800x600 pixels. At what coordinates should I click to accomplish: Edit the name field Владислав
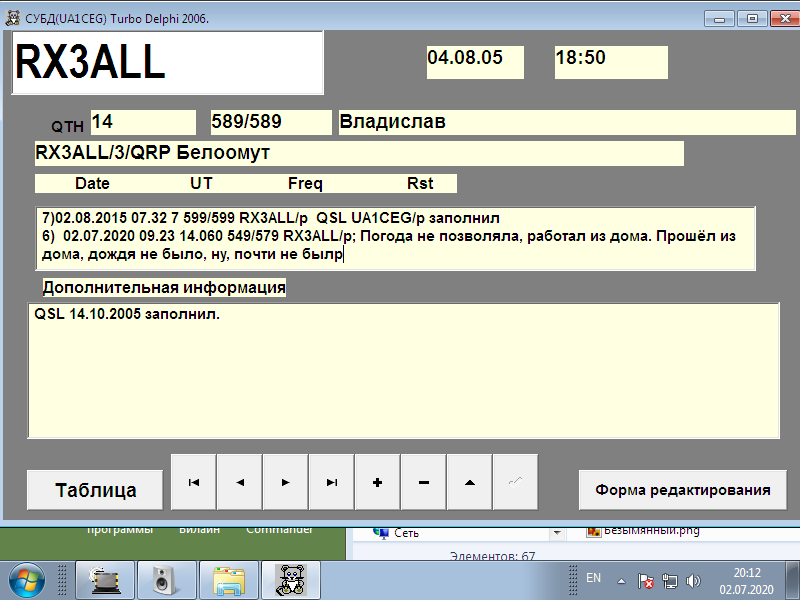(x=567, y=122)
